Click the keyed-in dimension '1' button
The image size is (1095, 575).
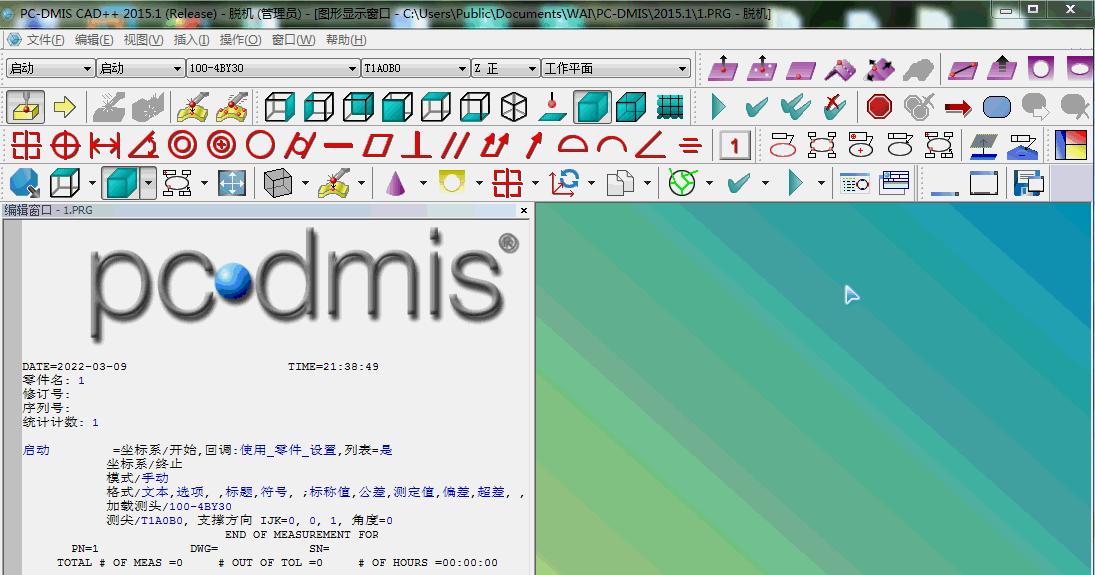(734, 145)
